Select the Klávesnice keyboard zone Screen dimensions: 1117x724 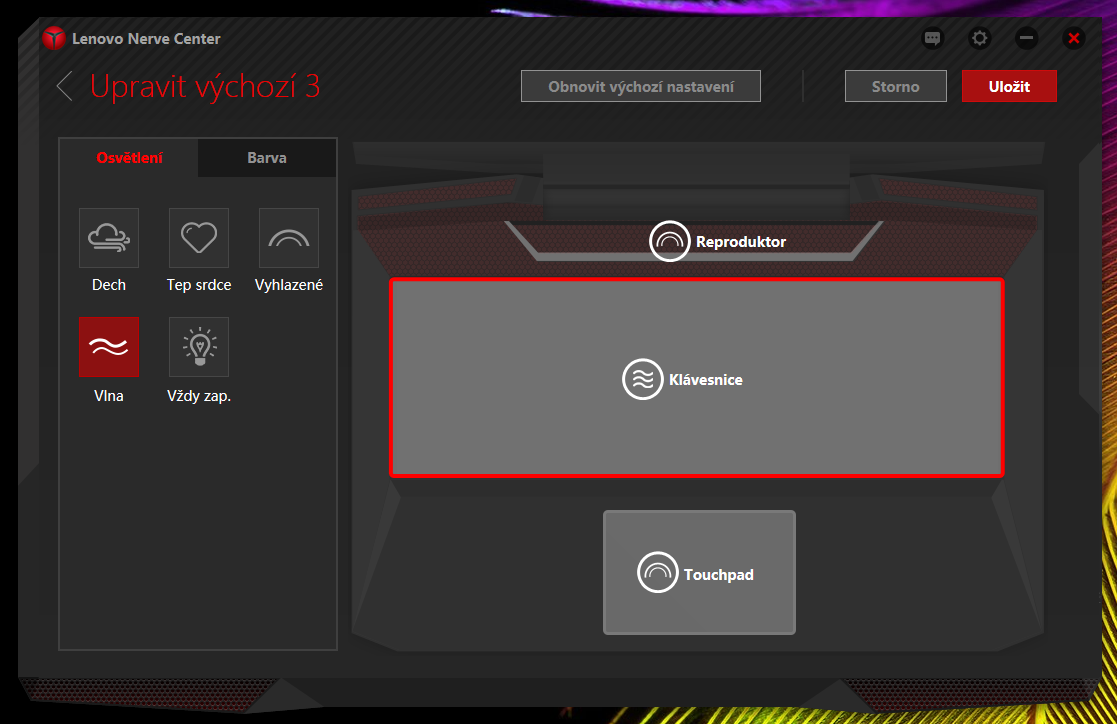click(x=696, y=379)
